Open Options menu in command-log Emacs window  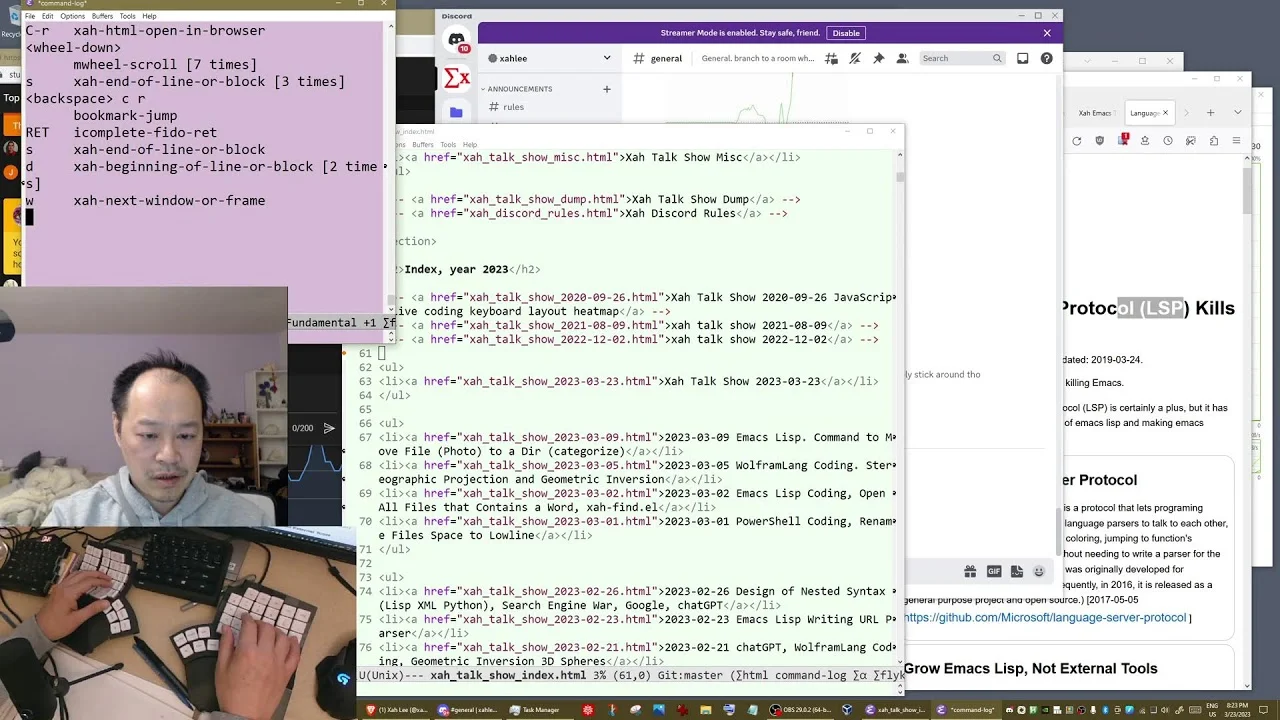coord(72,16)
